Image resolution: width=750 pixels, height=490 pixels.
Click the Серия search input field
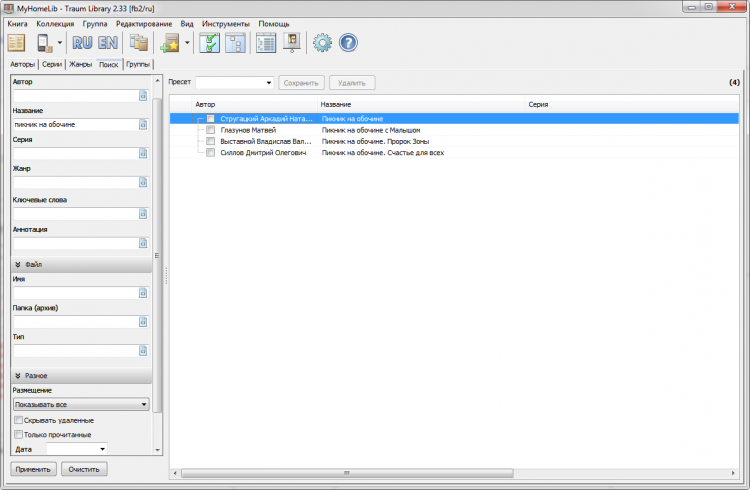point(76,154)
